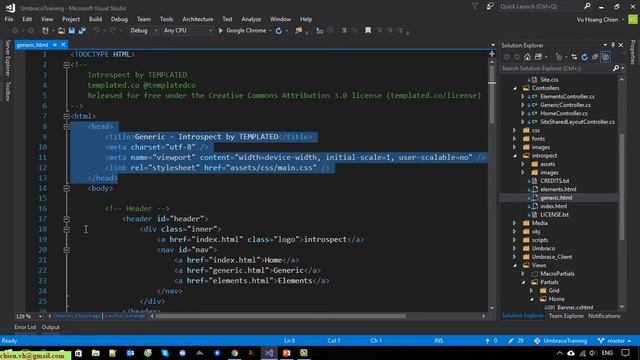Viewport: 640px width, 360px height.
Task: Expand the Umbraco folder
Action: tap(515, 248)
